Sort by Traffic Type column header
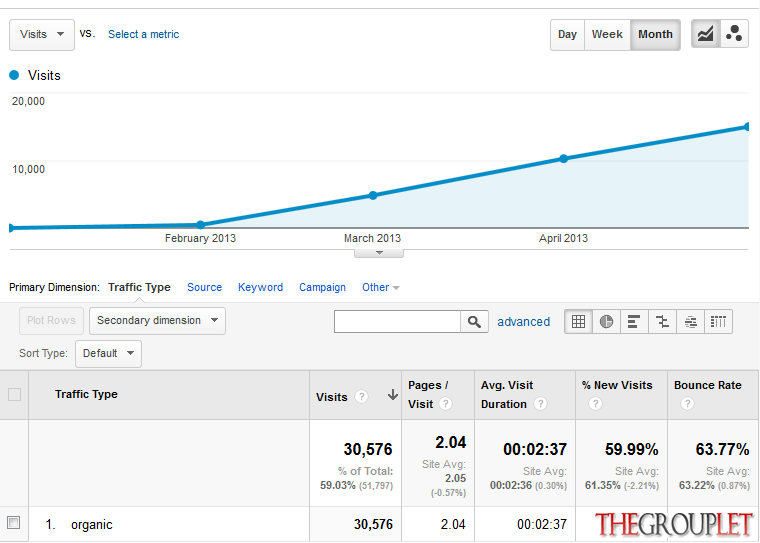The height and width of the screenshot is (543, 760). tap(86, 394)
